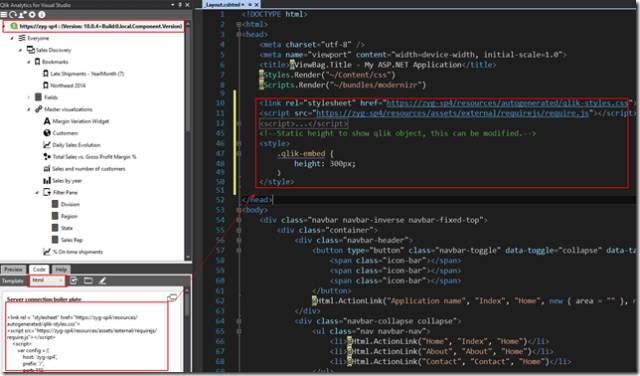Expand the https://zyg-sp4 server node arrow
This screenshot has width=640, height=376.
point(4,26)
